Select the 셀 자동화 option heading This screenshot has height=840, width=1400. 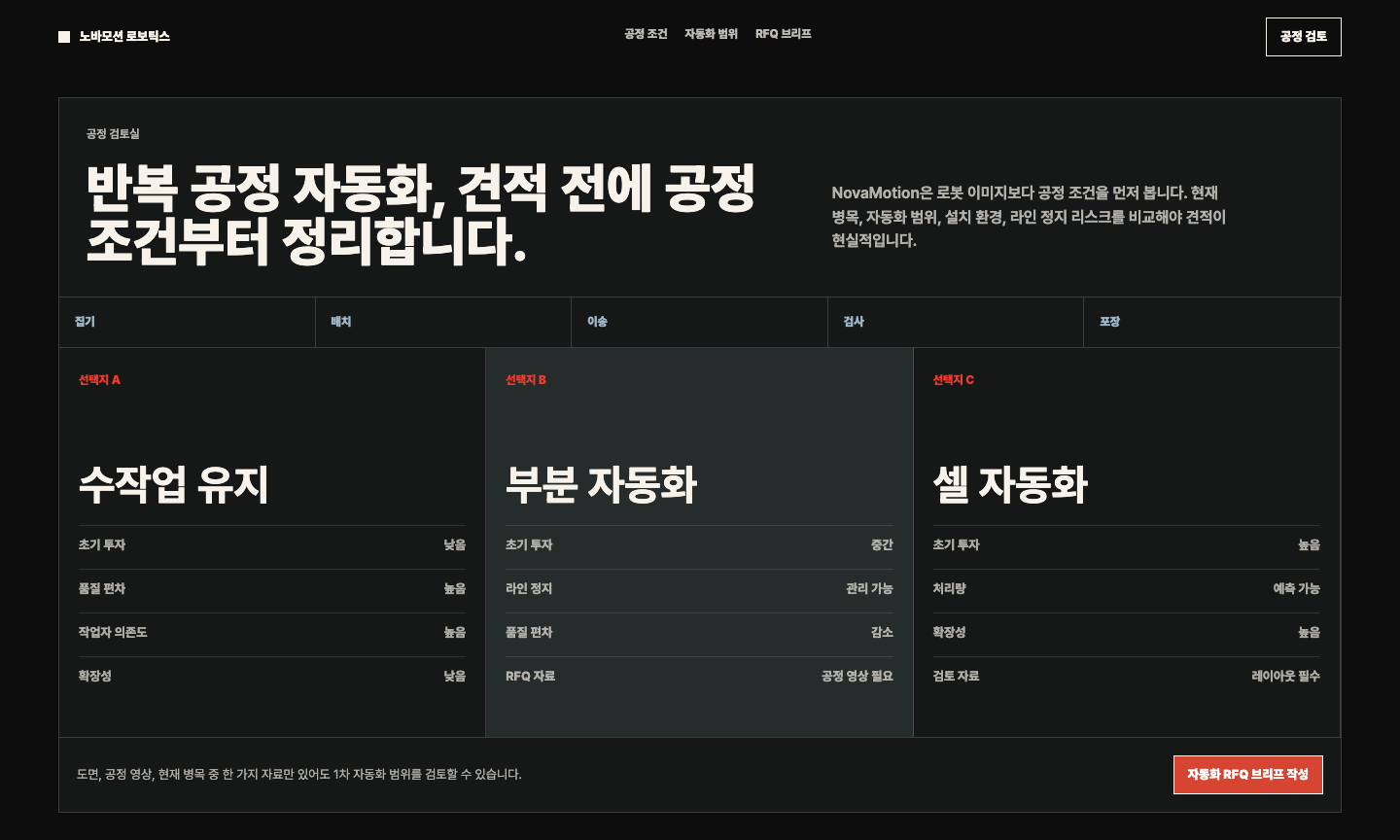pos(1010,484)
